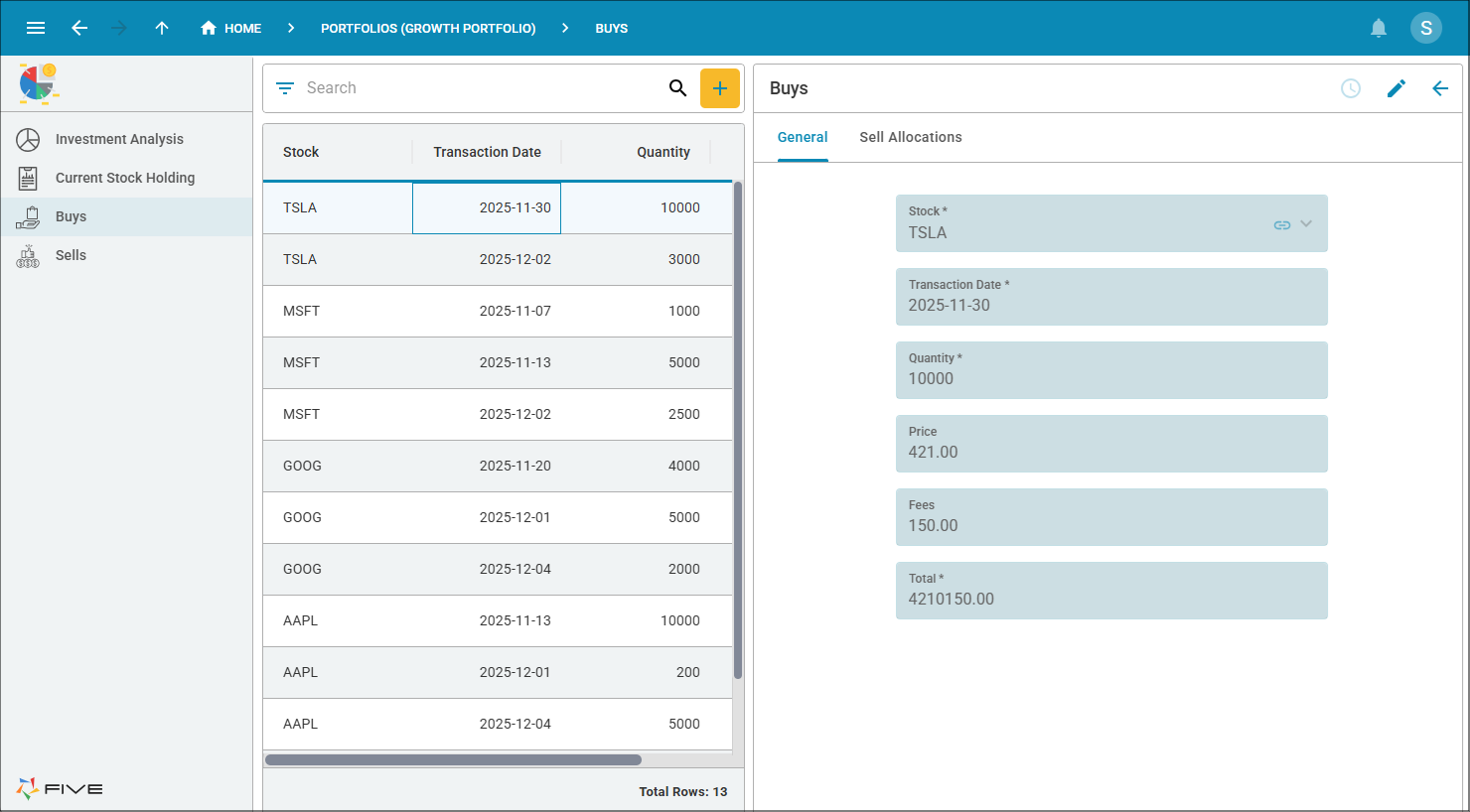Add a new buy record
This screenshot has height=812, width=1470.
tap(720, 88)
